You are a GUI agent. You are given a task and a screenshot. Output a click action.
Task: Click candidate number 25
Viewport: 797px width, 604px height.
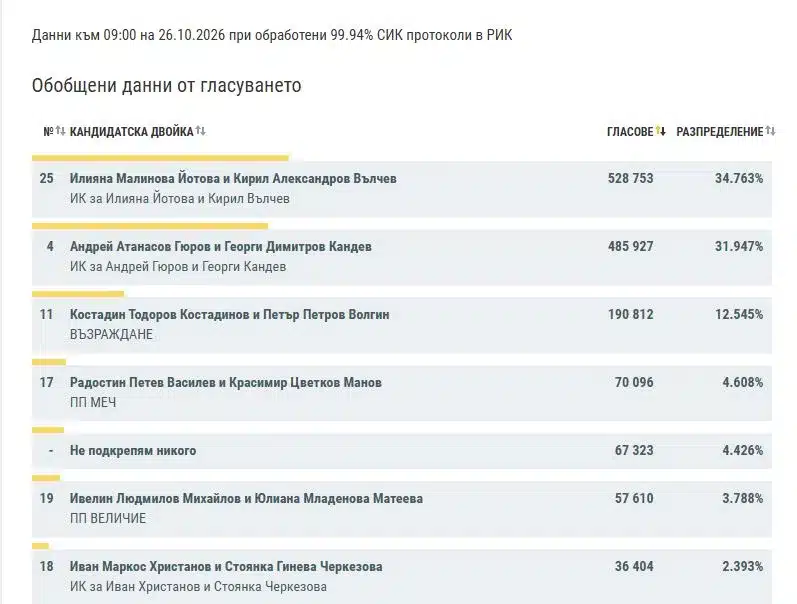(x=46, y=178)
